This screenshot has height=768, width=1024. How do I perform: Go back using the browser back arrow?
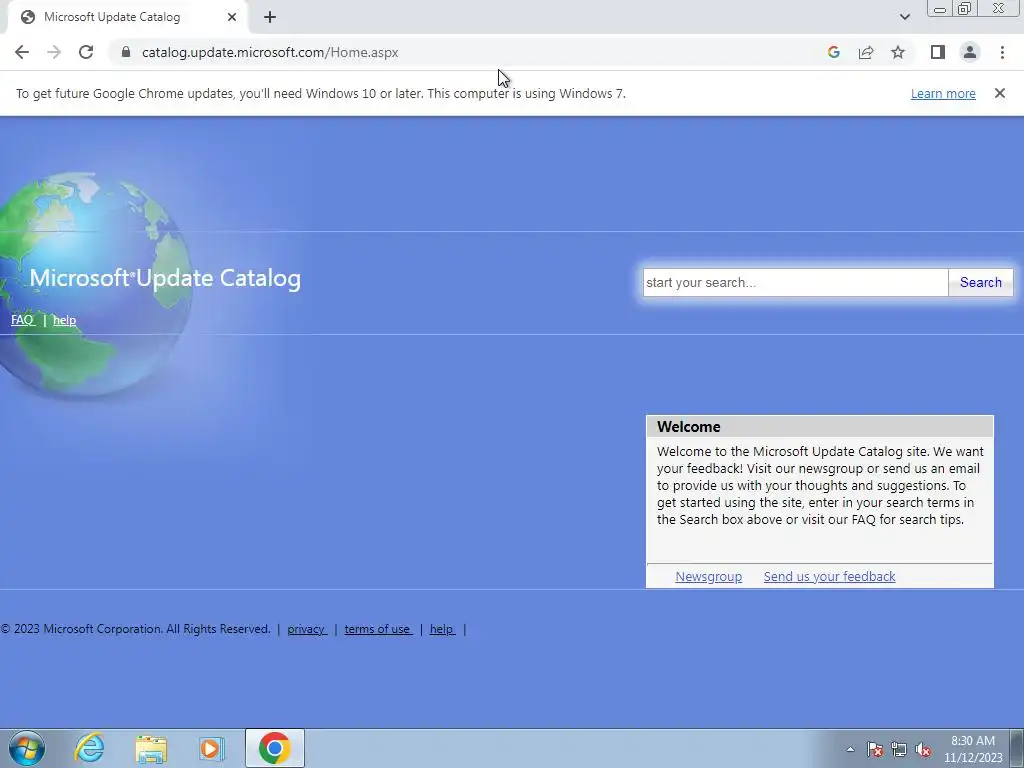tap(22, 52)
